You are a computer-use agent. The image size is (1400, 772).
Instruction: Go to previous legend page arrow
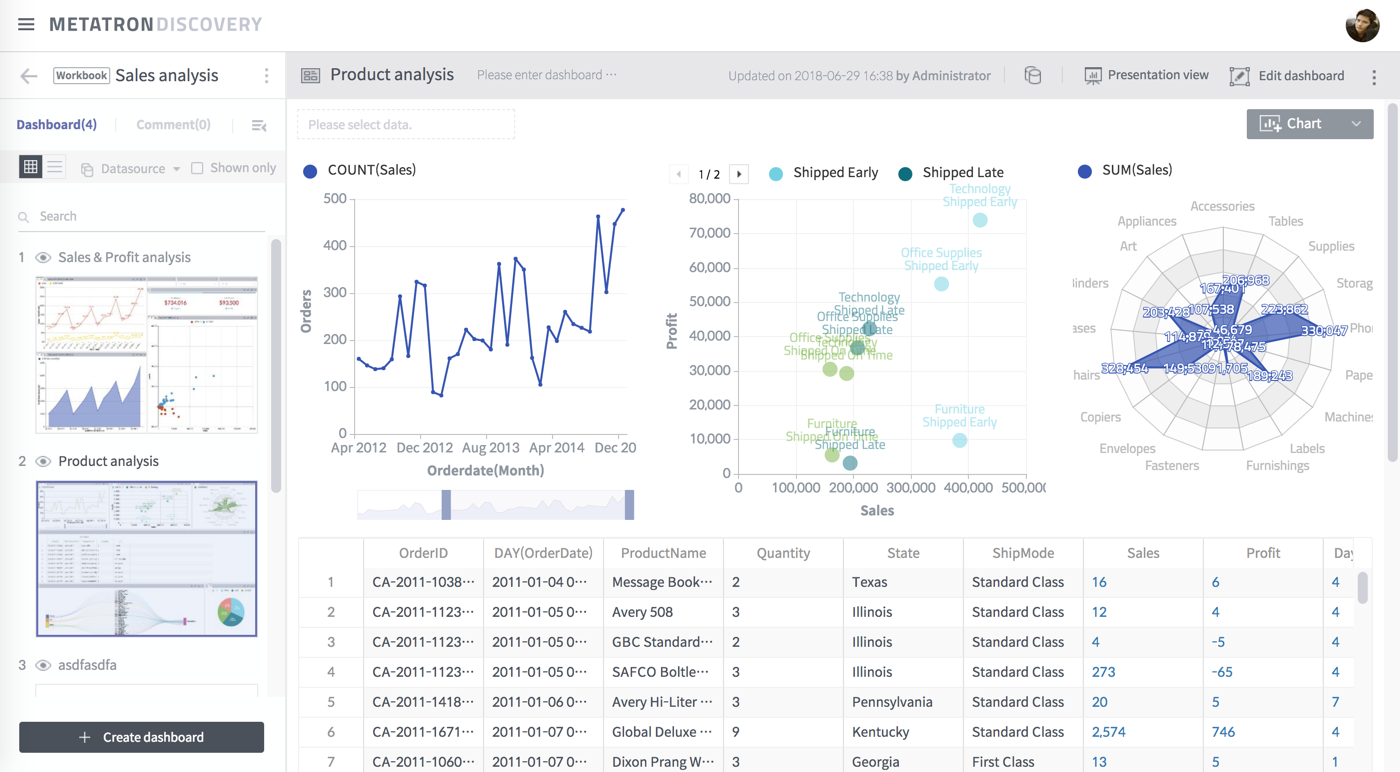(x=679, y=174)
